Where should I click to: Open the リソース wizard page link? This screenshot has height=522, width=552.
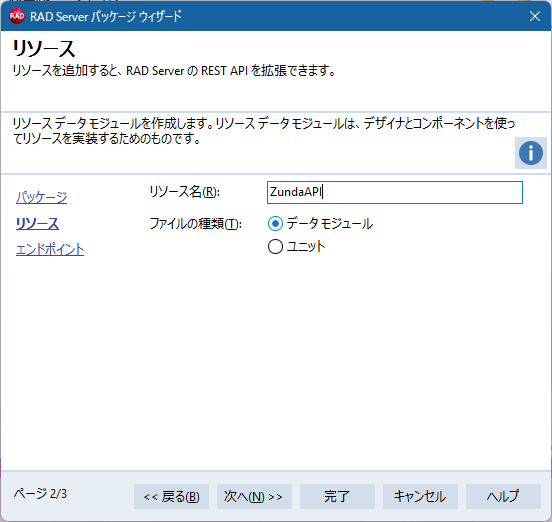click(37, 224)
